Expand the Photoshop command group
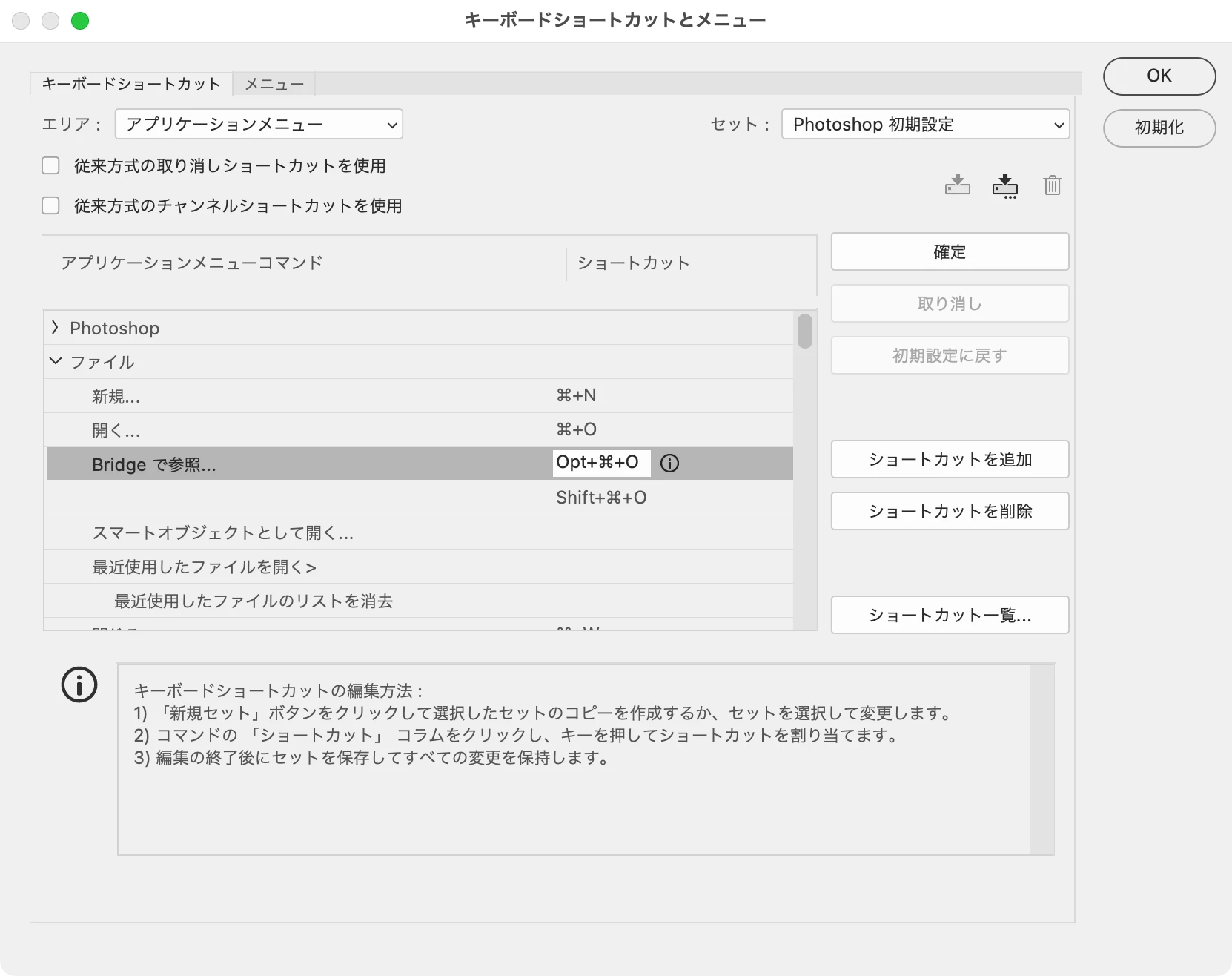The width and height of the screenshot is (1232, 976). 55,327
